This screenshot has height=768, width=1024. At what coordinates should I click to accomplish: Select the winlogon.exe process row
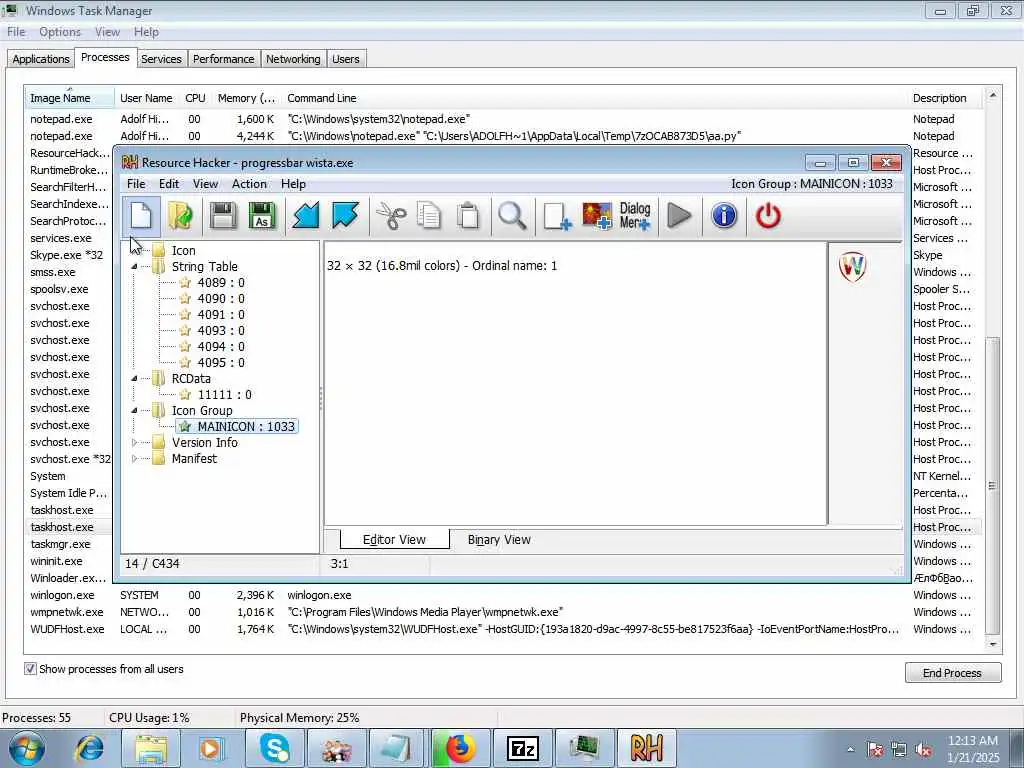tap(503, 596)
